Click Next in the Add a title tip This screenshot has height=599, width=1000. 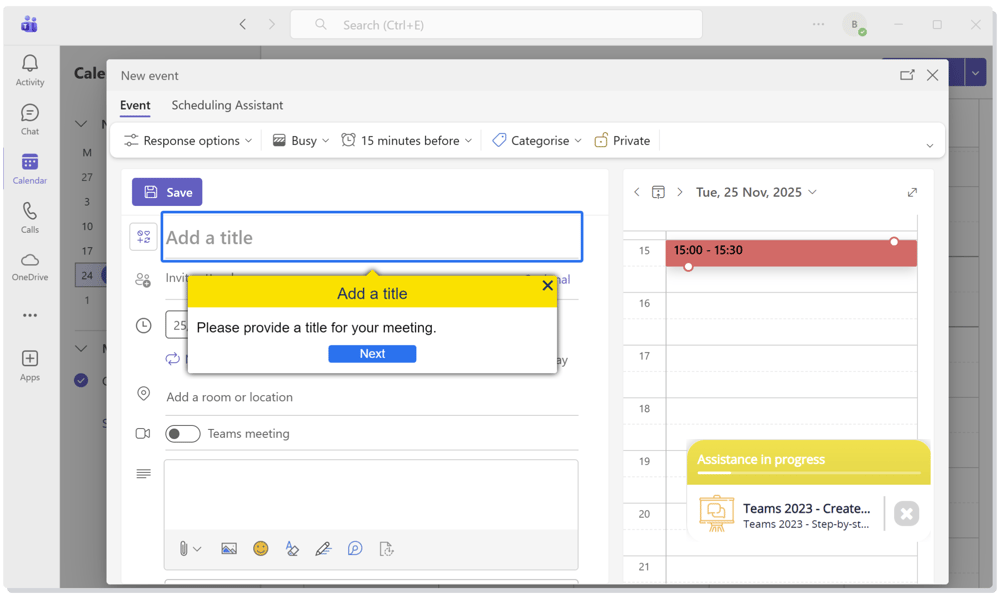pyautogui.click(x=372, y=353)
